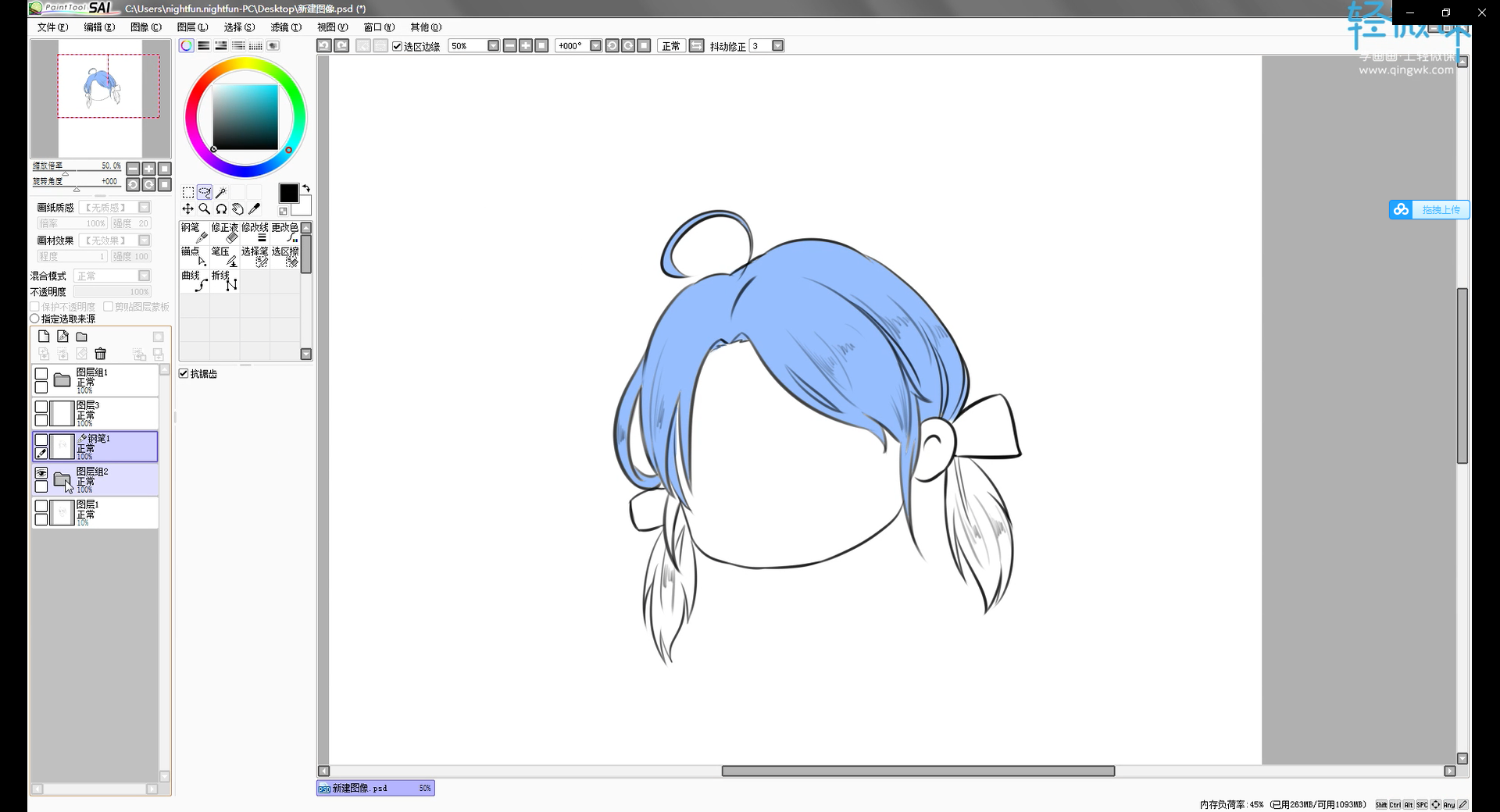Screen dimensions: 1500x812
Task: Pick the hand pan tool
Action: pyautogui.click(x=237, y=209)
